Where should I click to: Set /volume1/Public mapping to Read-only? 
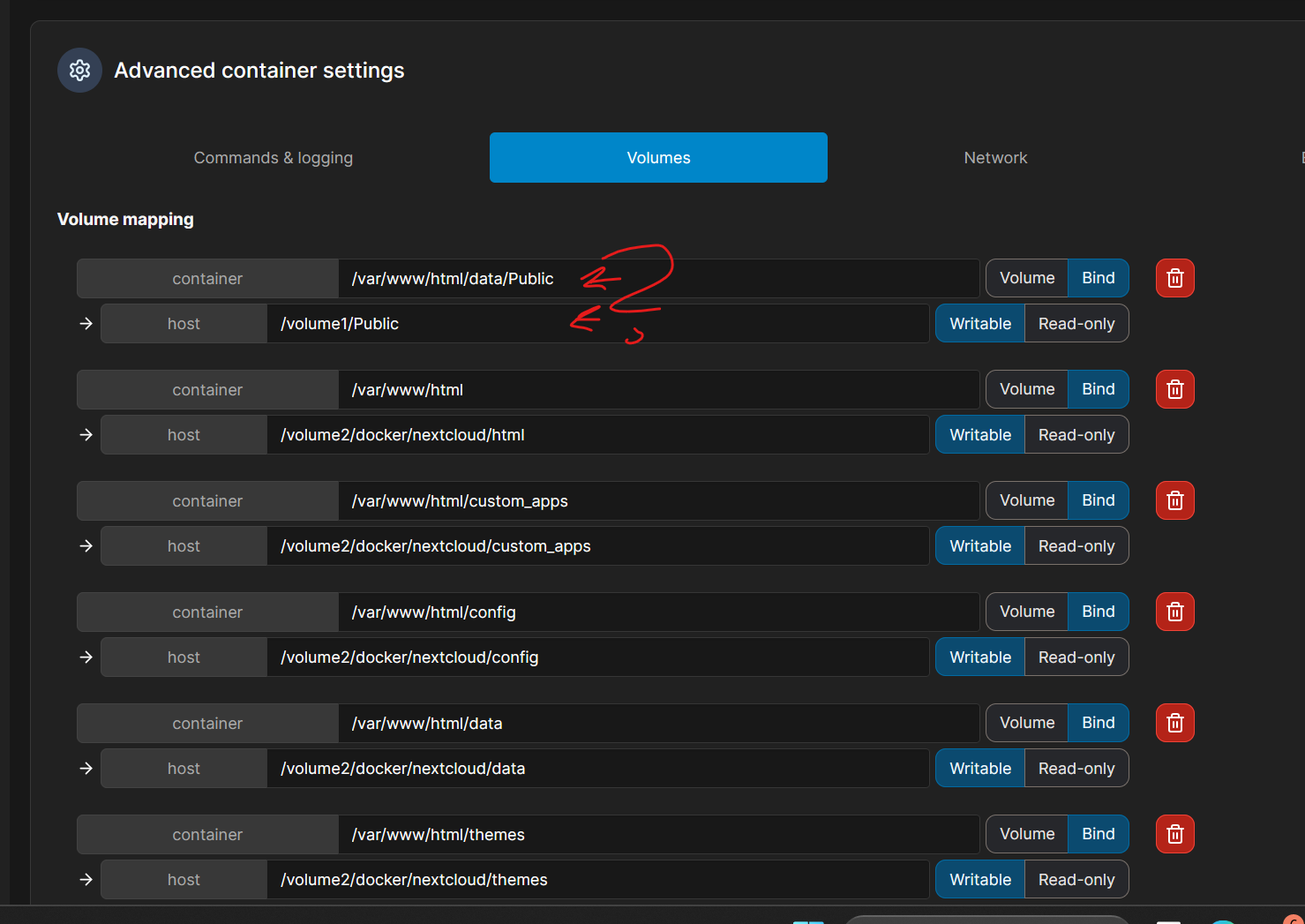pyautogui.click(x=1076, y=324)
